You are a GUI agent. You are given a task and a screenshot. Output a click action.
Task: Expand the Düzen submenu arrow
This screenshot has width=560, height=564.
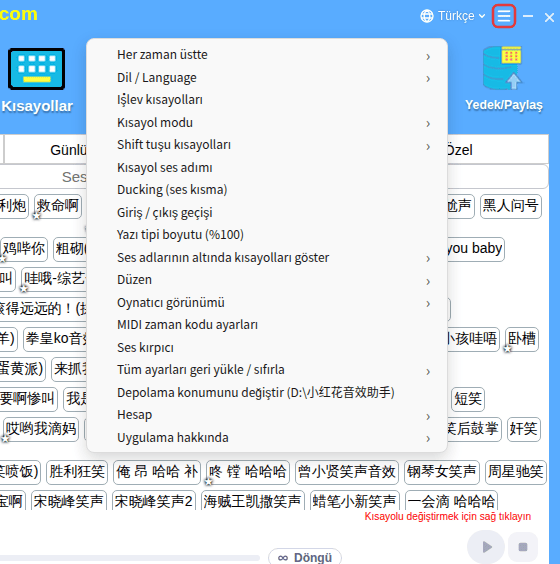[x=428, y=281]
